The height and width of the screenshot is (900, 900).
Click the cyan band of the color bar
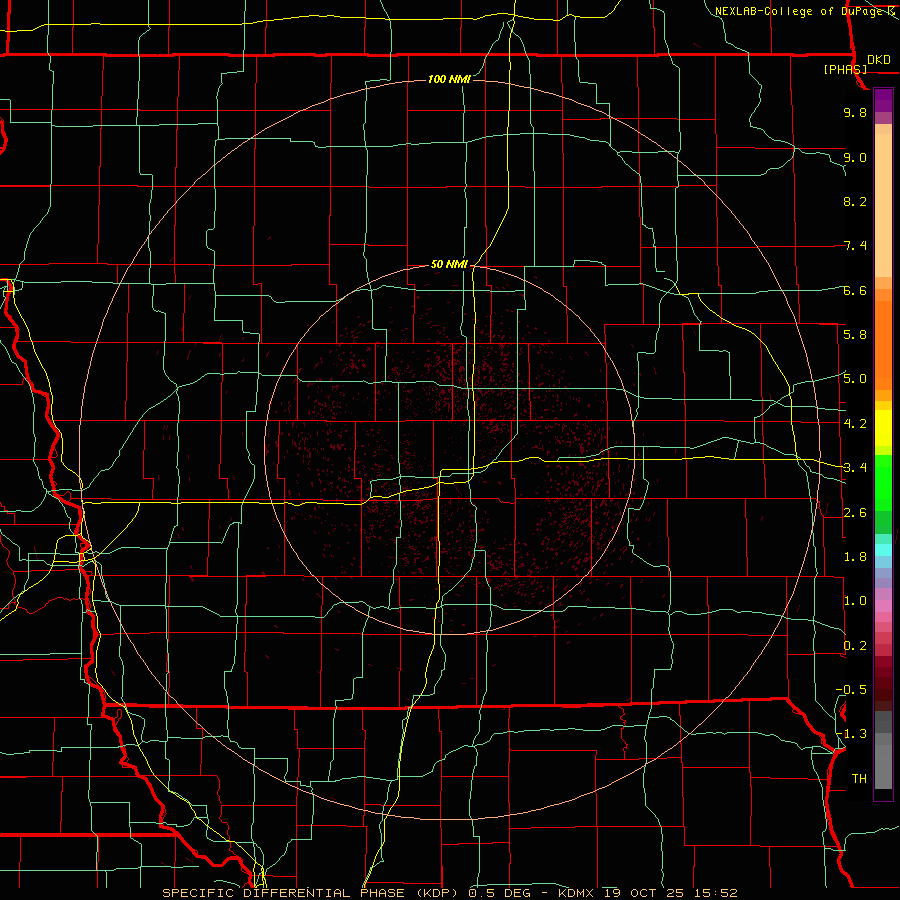(883, 549)
